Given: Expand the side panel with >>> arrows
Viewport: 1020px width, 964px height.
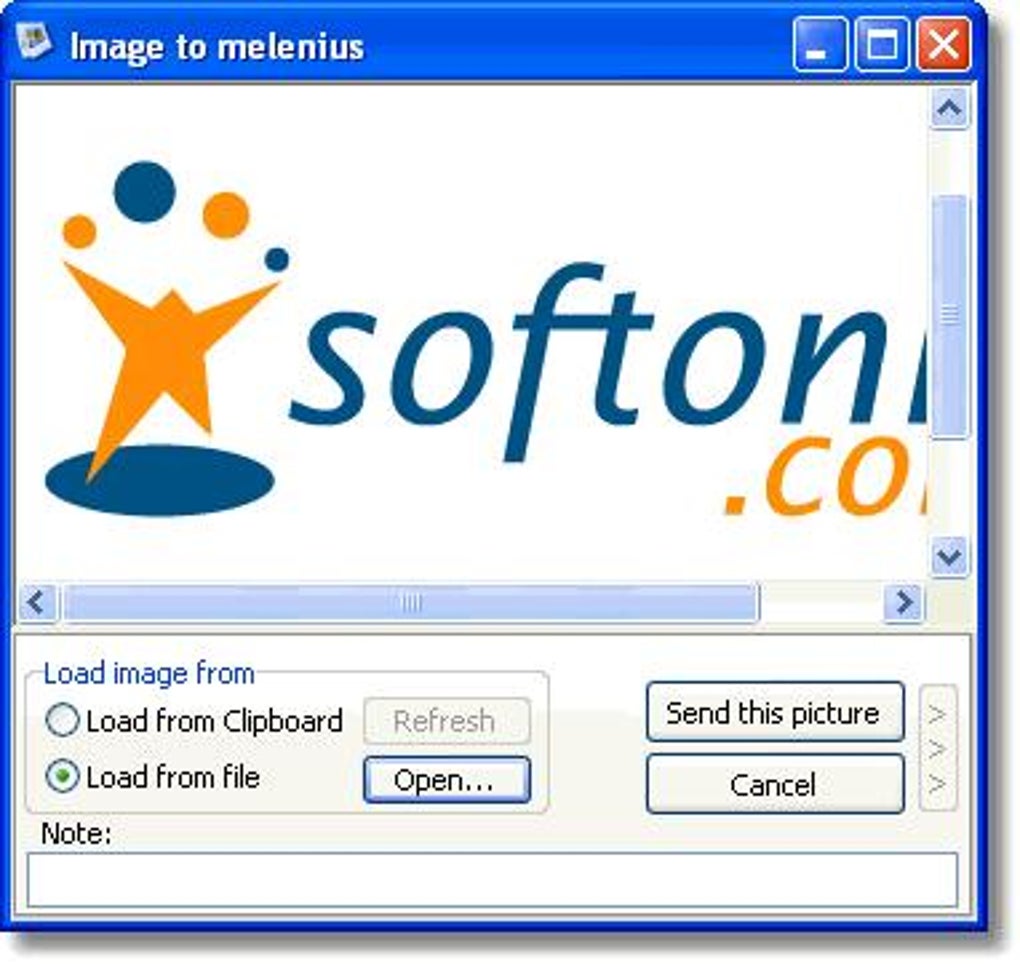Looking at the screenshot, I should [x=937, y=748].
